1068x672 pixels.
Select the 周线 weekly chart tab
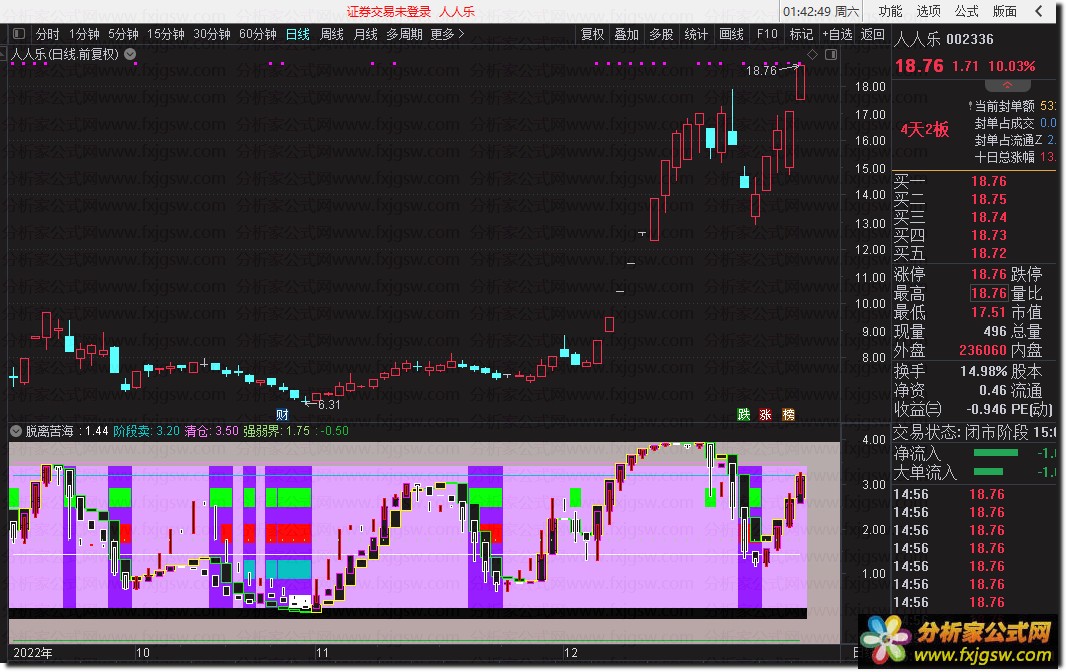(332, 33)
